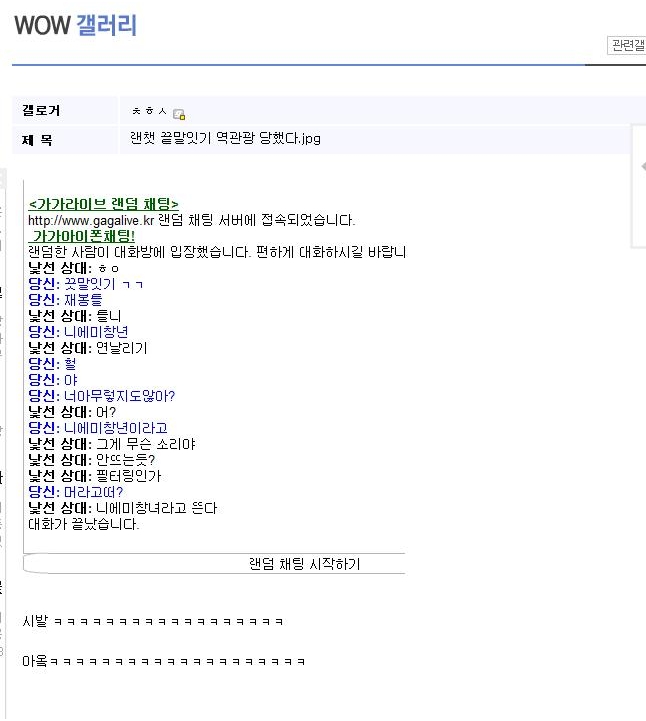Click the chat line 낯선 상대: 안뜨는듯?
Image resolution: width=646 pixels, height=721 pixels.
tap(91, 460)
